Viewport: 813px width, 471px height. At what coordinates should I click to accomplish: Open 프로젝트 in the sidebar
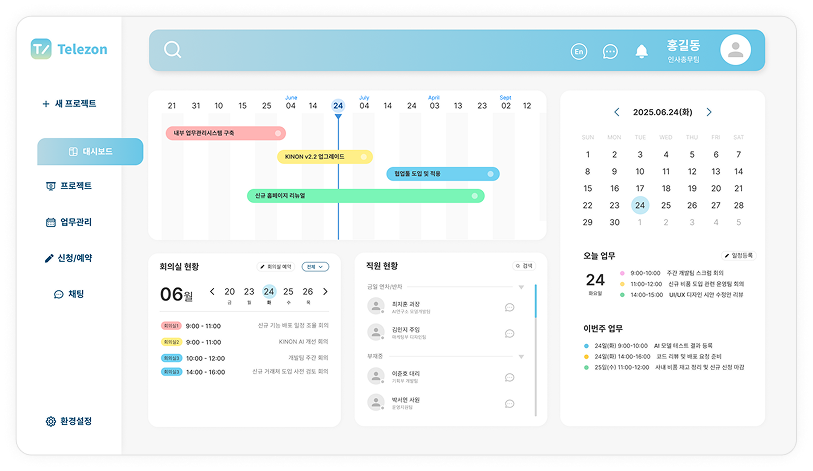pyautogui.click(x=69, y=186)
